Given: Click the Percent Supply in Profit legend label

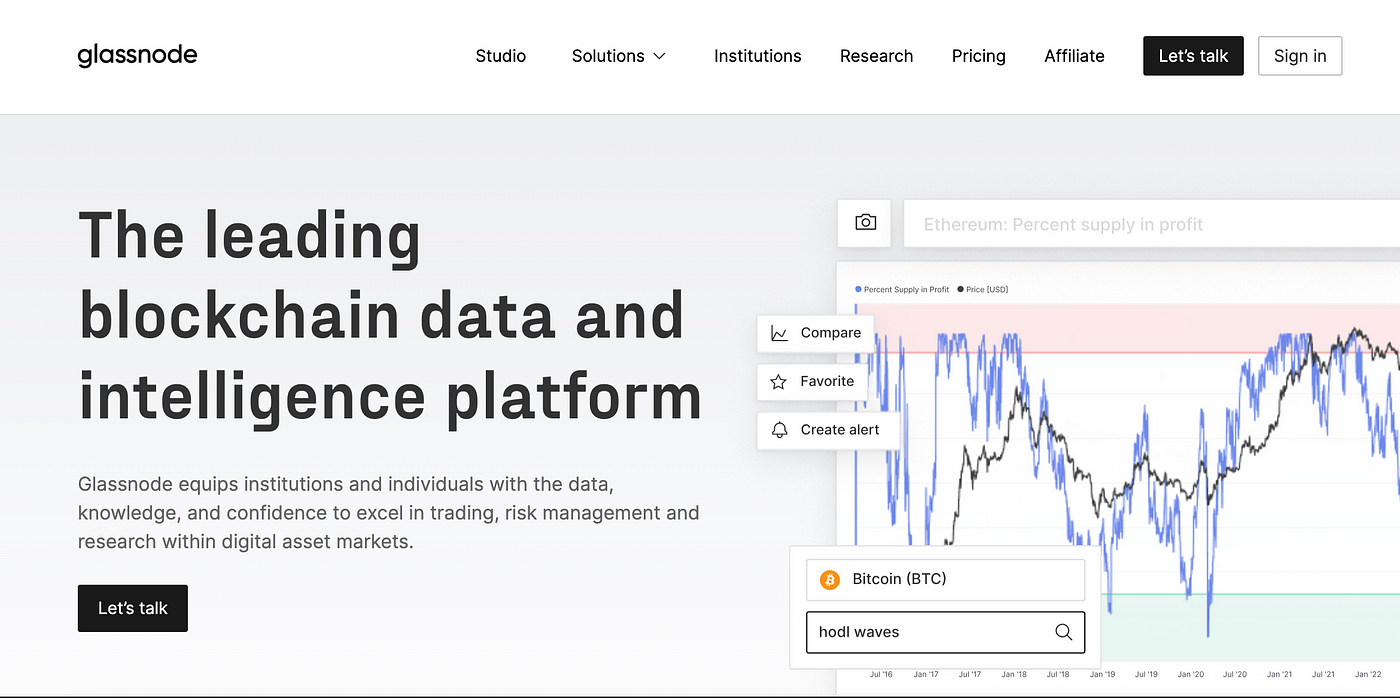Looking at the screenshot, I should (906, 290).
